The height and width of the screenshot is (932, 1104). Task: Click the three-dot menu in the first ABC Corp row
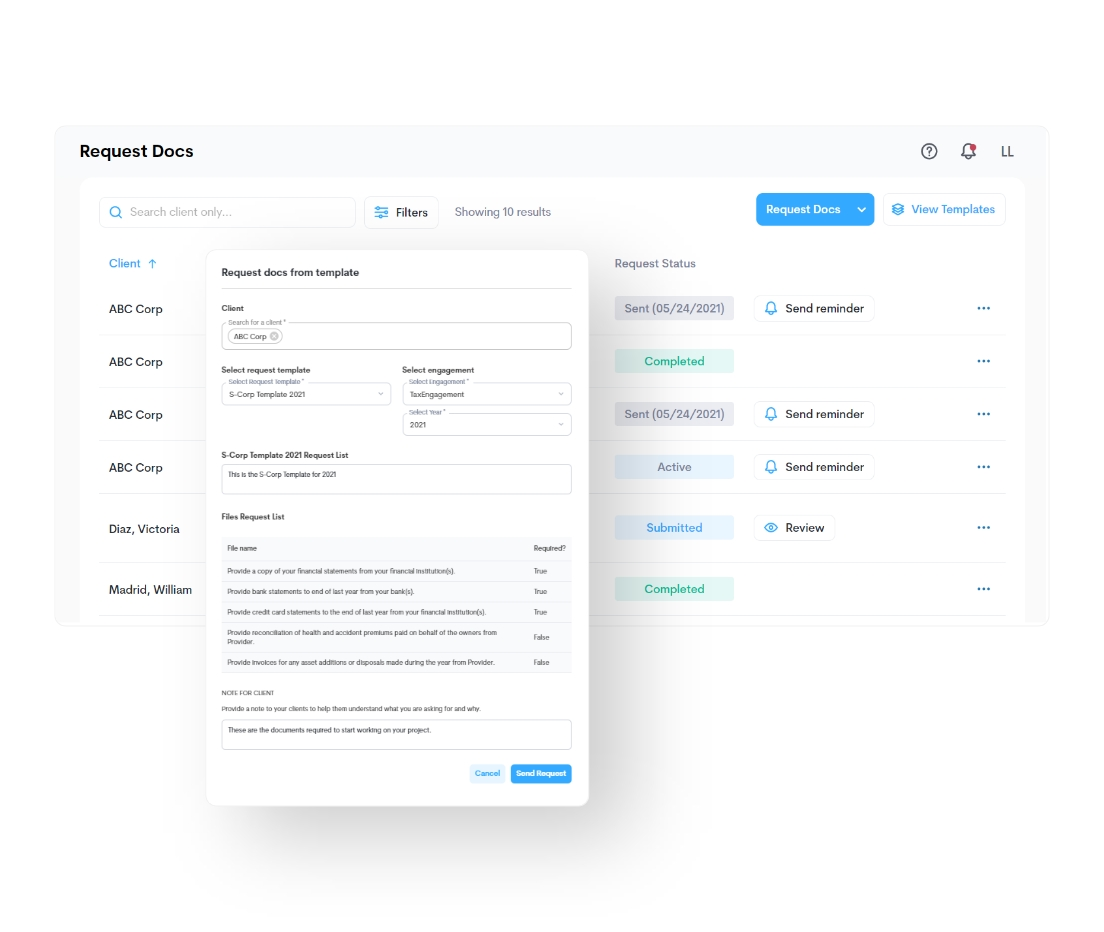983,308
